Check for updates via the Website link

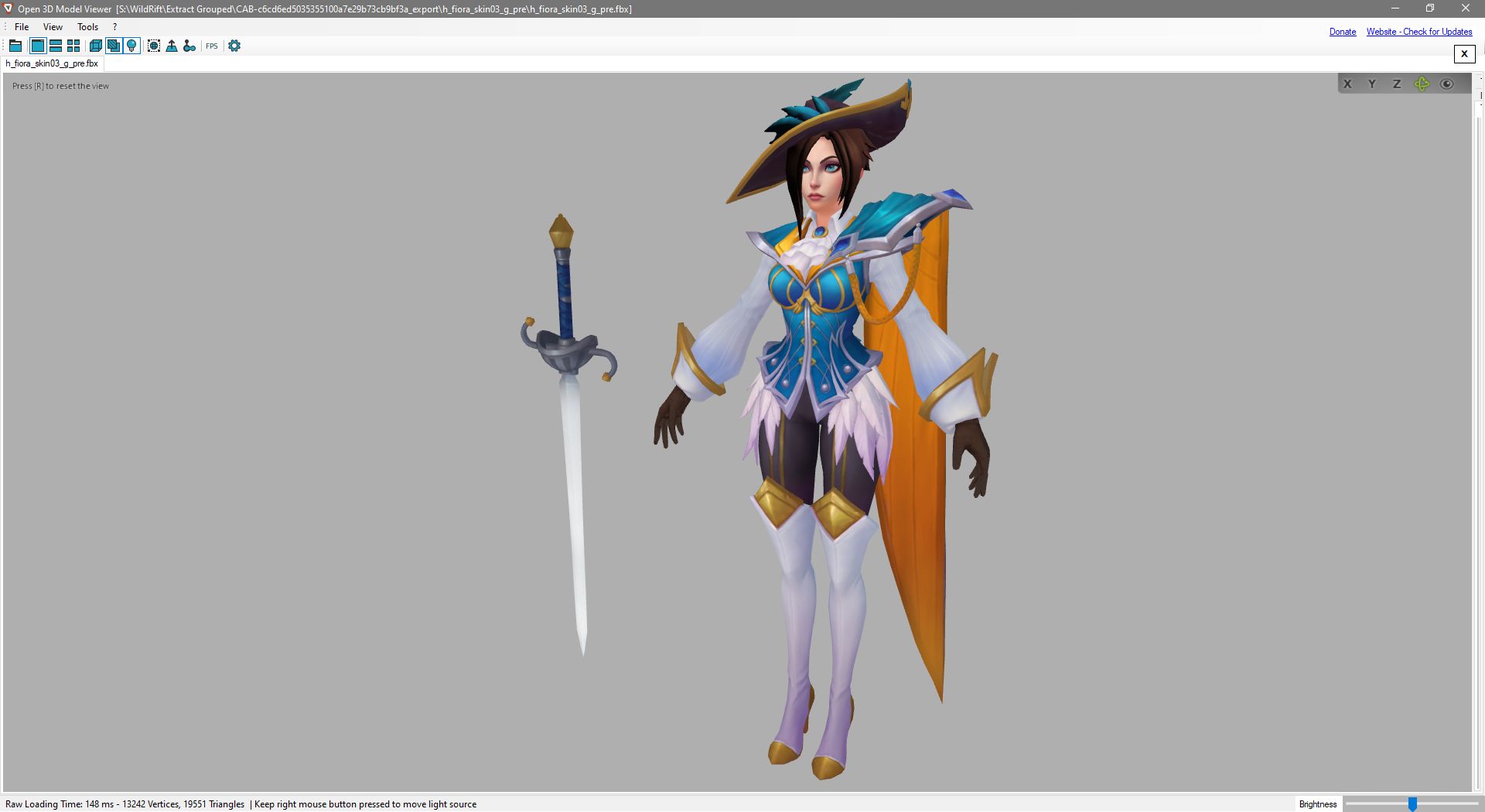click(x=1419, y=32)
